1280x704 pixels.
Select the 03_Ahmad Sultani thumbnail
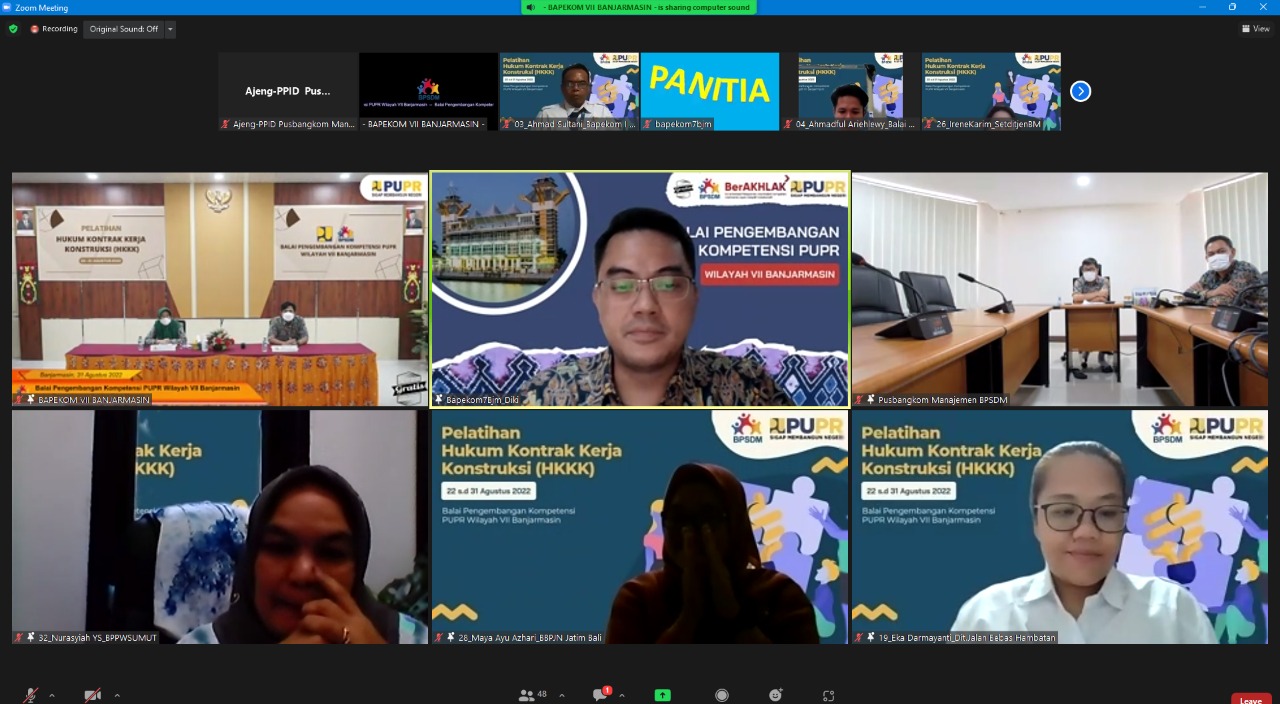click(x=569, y=91)
